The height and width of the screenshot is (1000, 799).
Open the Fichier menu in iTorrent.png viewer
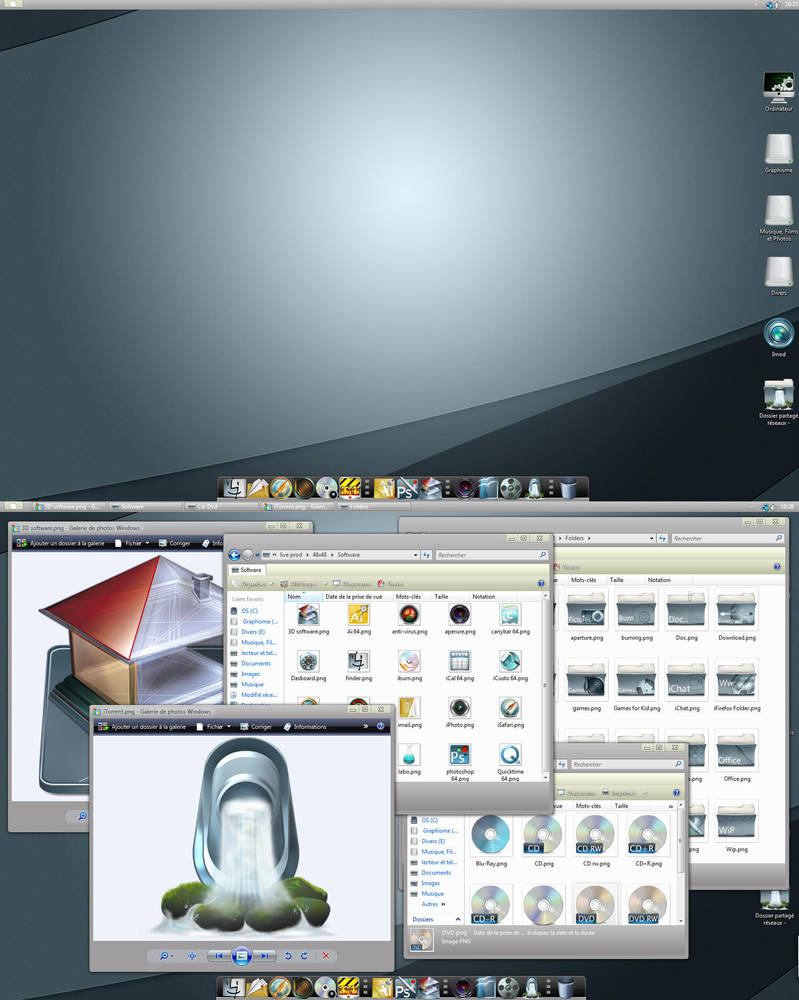pyautogui.click(x=214, y=726)
